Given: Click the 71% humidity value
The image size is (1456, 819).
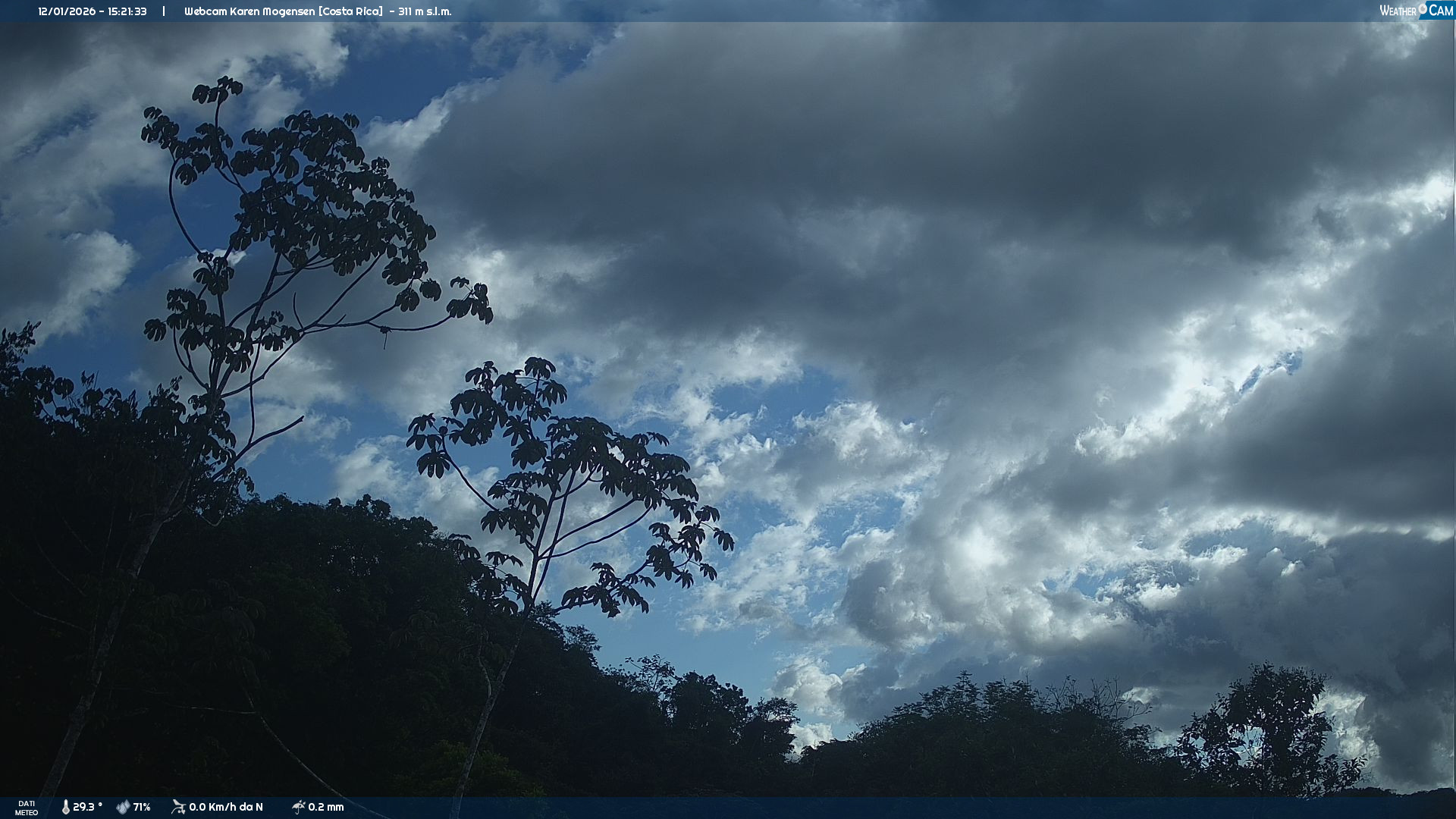Looking at the screenshot, I should pyautogui.click(x=142, y=808).
